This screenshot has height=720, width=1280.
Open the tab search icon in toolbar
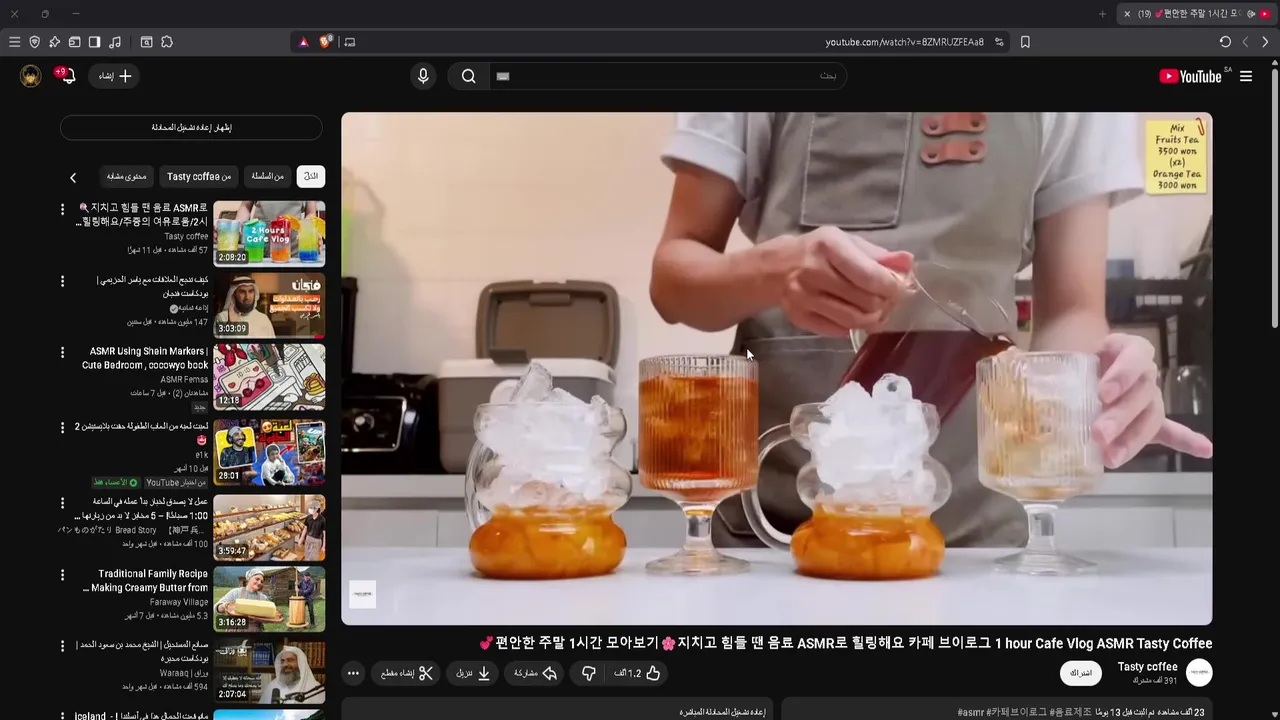[146, 42]
